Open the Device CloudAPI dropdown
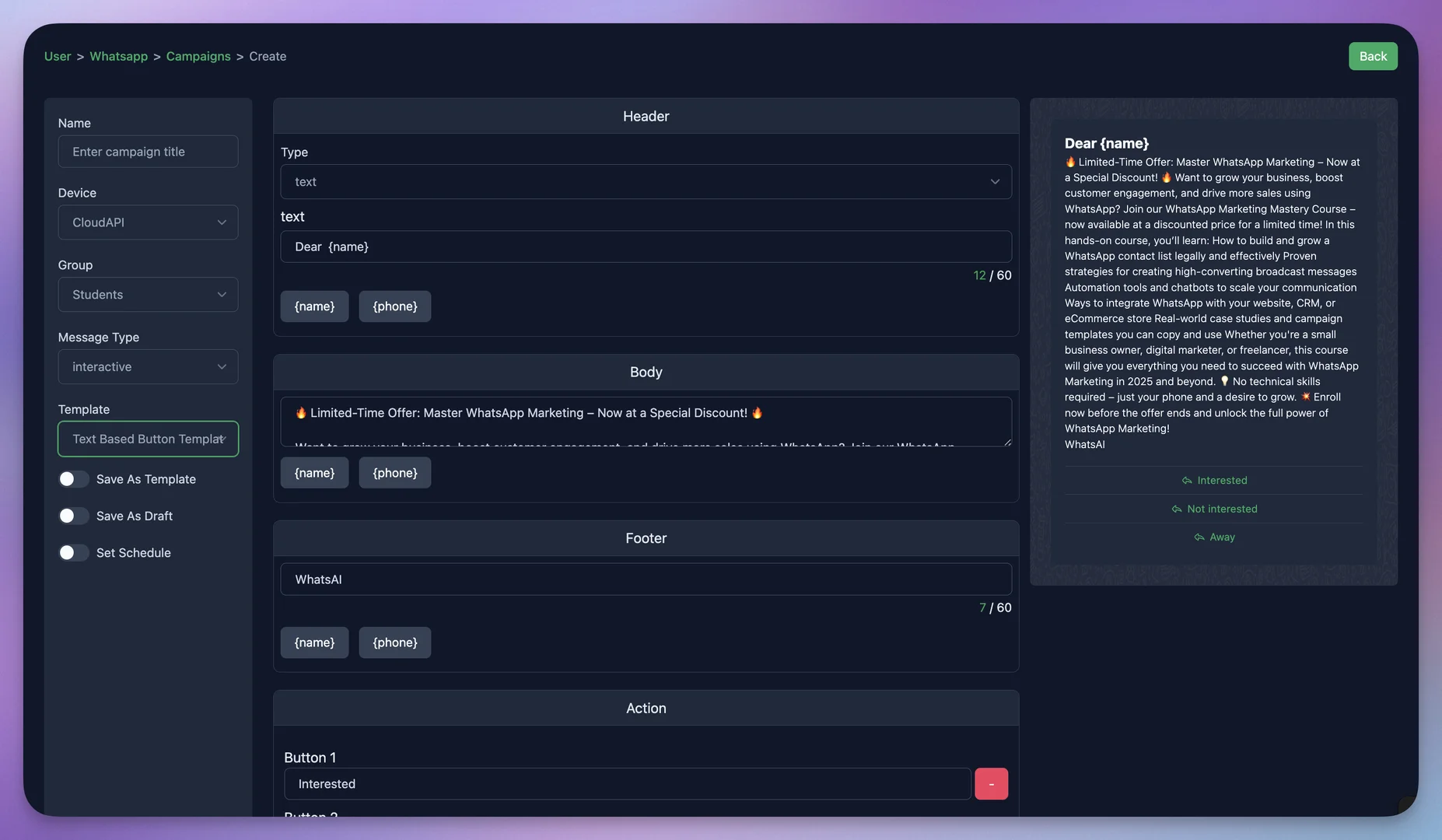This screenshot has width=1442, height=840. coord(148,222)
